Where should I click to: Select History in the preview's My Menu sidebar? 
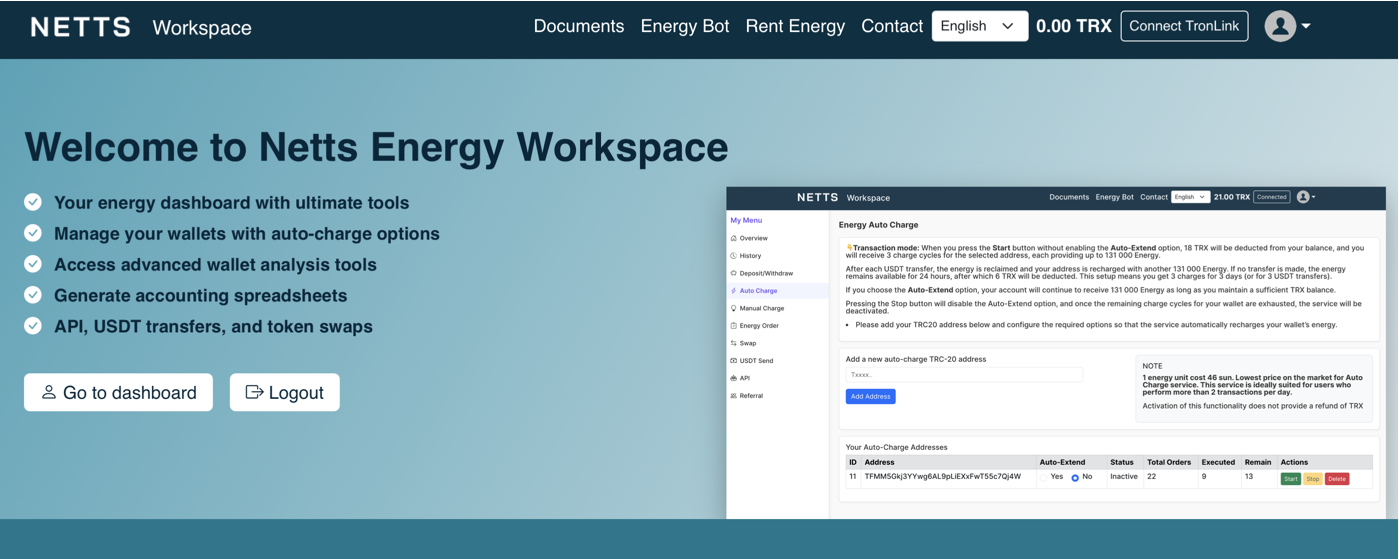coord(750,256)
